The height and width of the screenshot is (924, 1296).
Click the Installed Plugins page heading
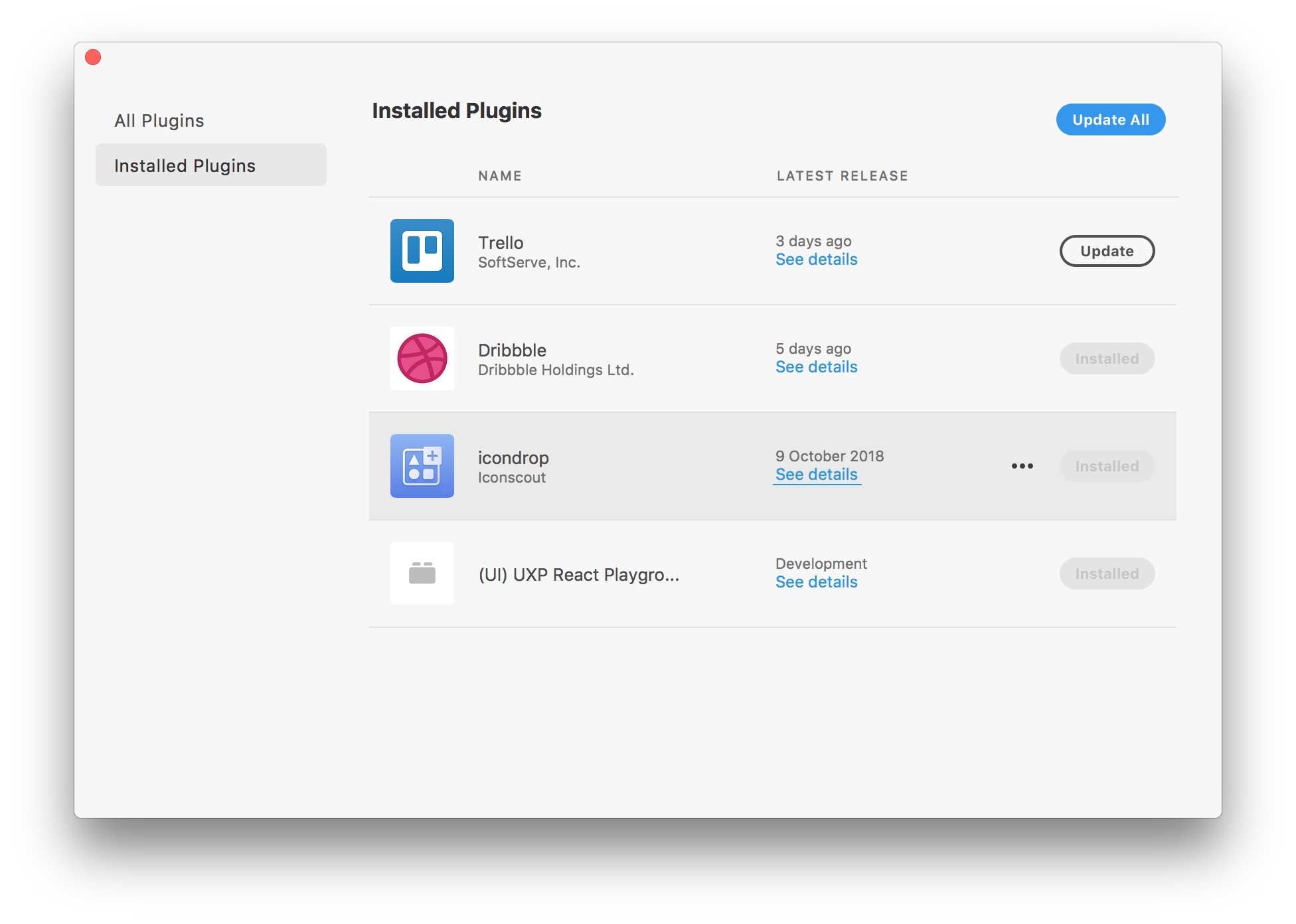point(457,111)
